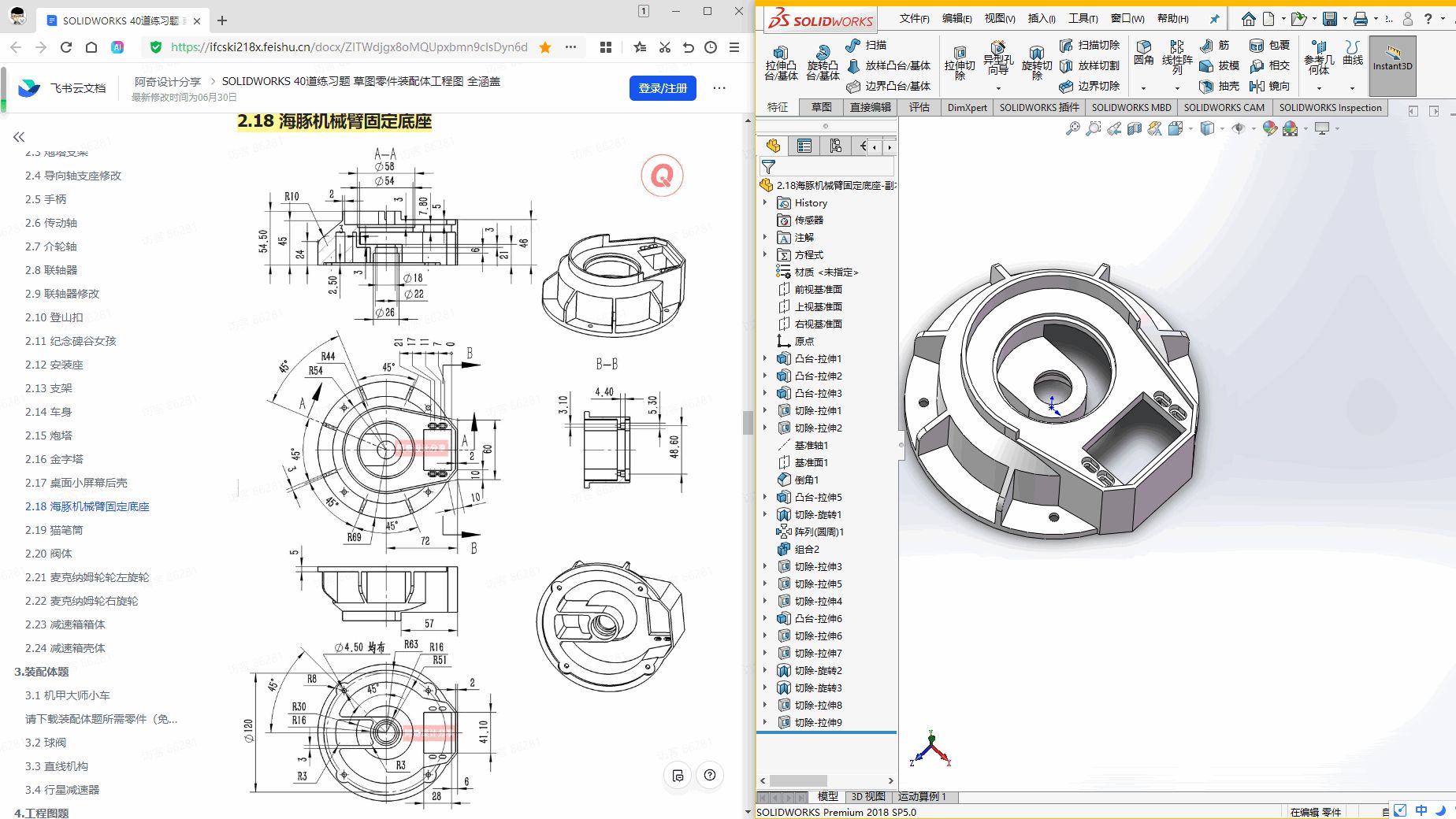
Task: Choose the 扫描 sweep tool
Action: click(x=866, y=46)
